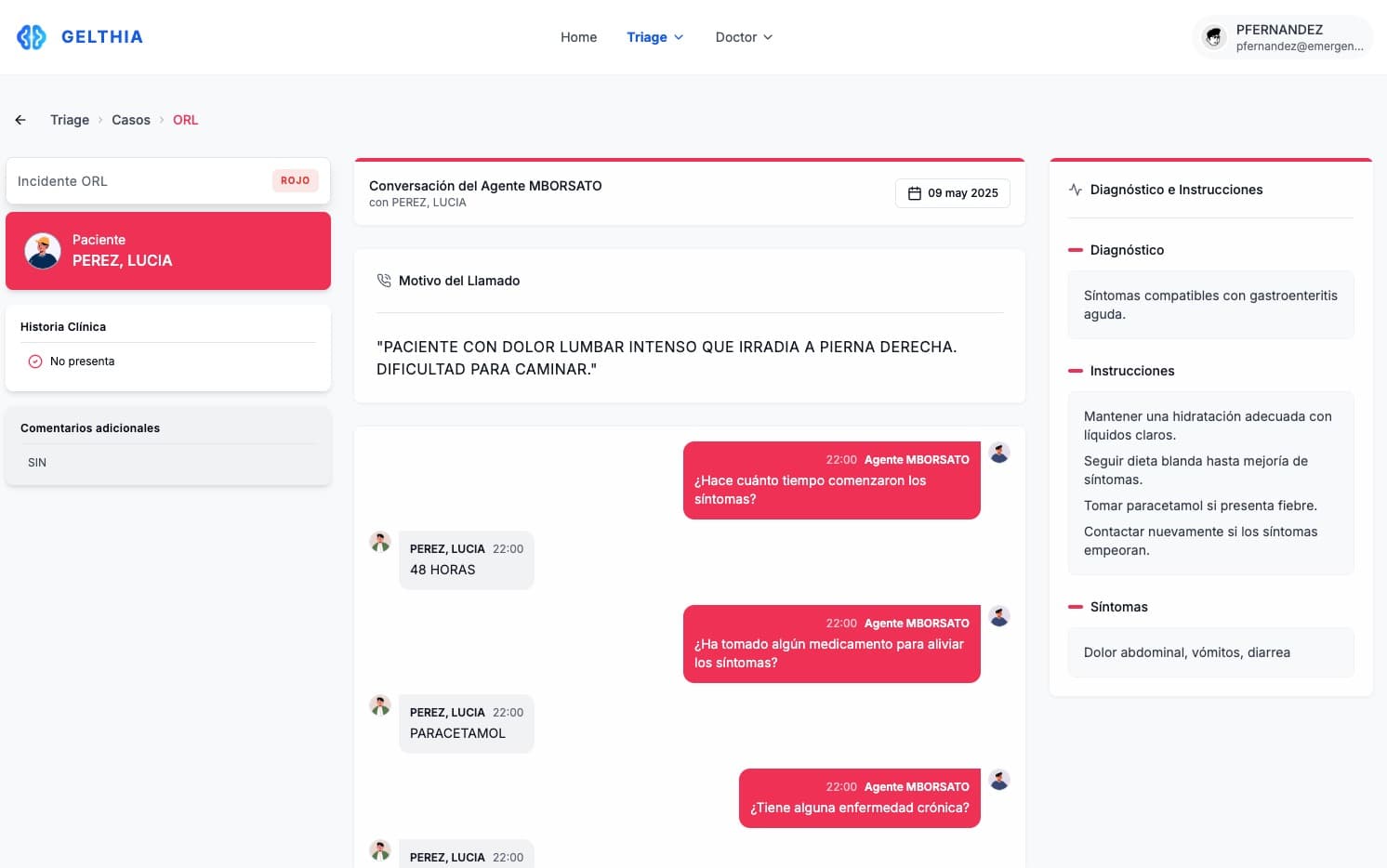
Task: Select the Paciente PEREZ, LUCIA card
Action: tap(168, 251)
